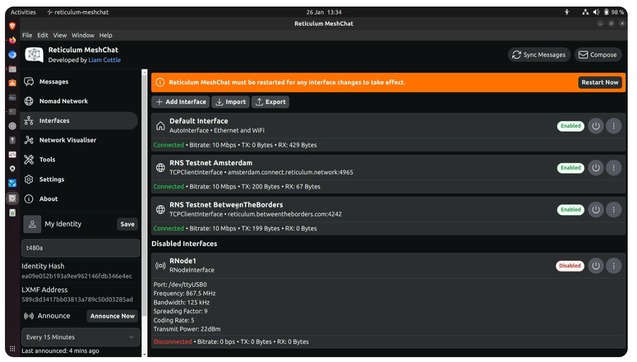Click the Enabled badge on Default Interface

(x=570, y=126)
